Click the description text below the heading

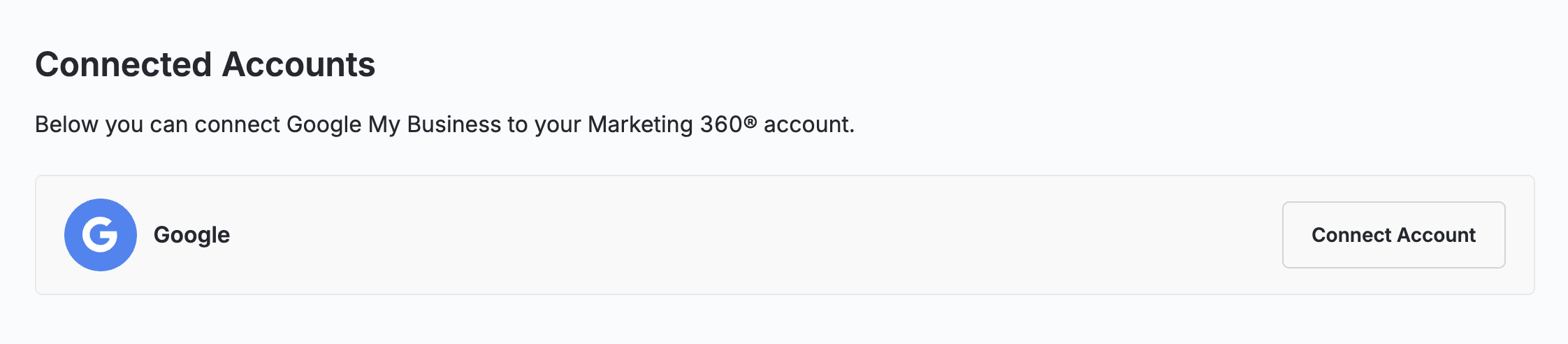pyautogui.click(x=444, y=124)
